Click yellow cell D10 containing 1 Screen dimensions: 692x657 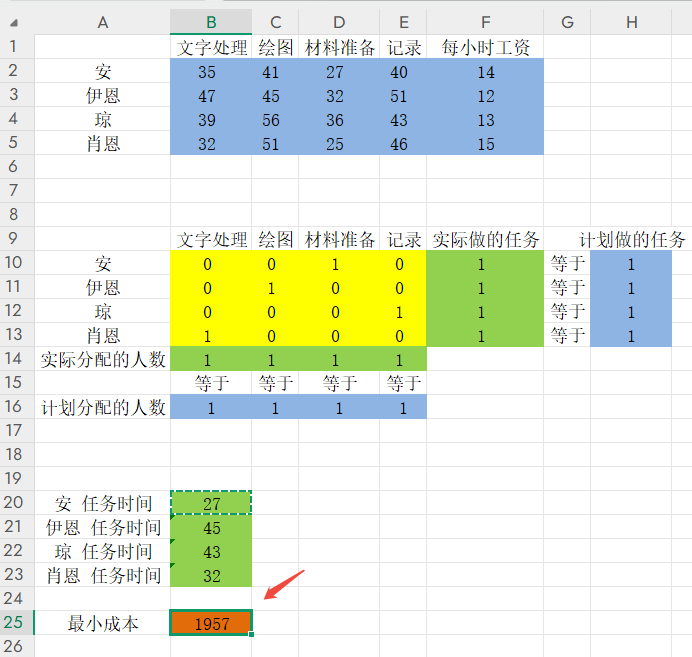click(x=339, y=263)
